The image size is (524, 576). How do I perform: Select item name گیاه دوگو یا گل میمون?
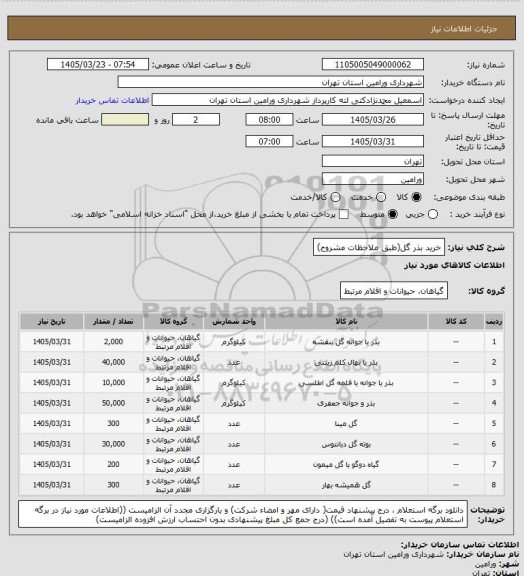346,465
